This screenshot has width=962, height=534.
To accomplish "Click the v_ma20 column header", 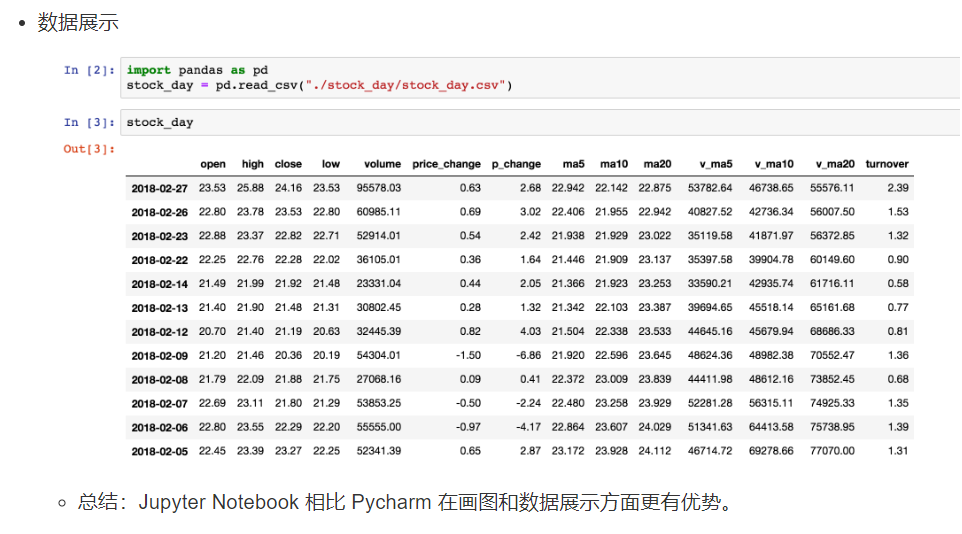I will click(835, 164).
